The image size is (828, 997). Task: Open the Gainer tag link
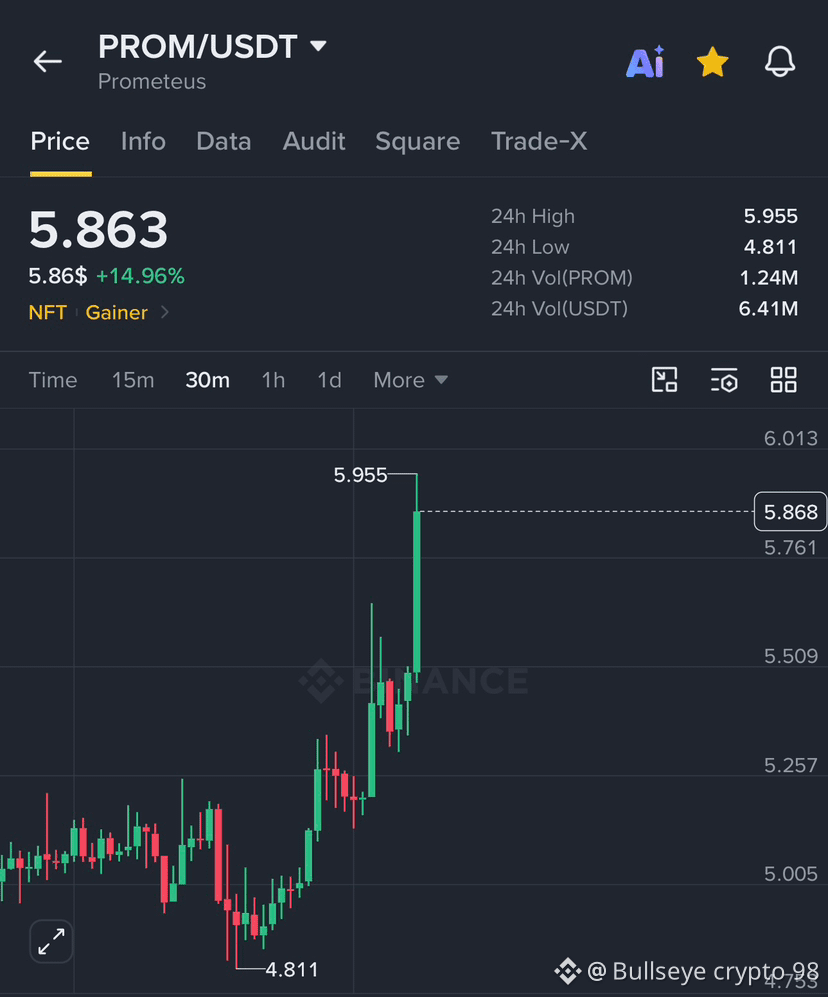116,312
